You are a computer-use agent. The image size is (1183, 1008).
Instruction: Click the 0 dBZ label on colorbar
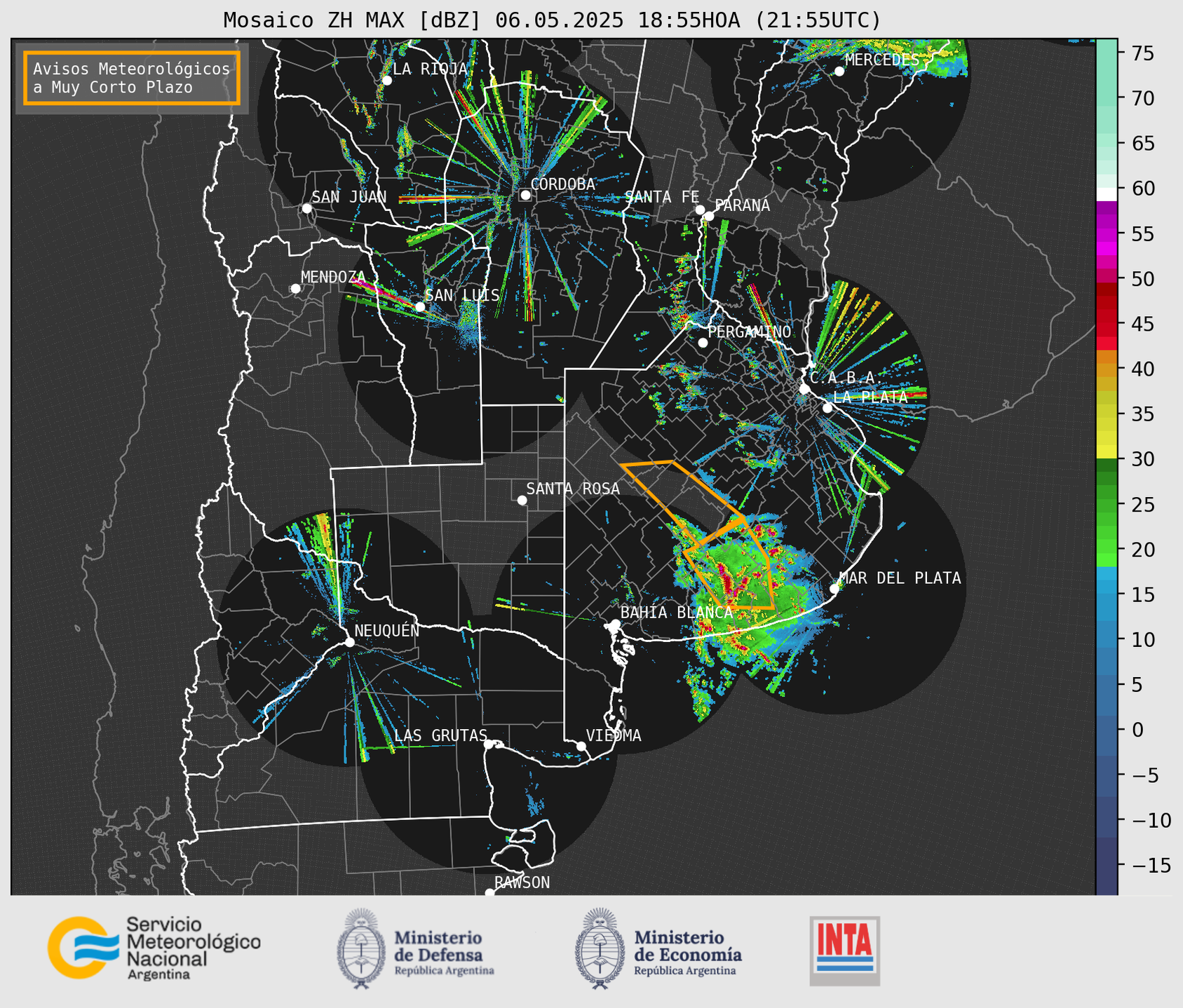[1137, 730]
